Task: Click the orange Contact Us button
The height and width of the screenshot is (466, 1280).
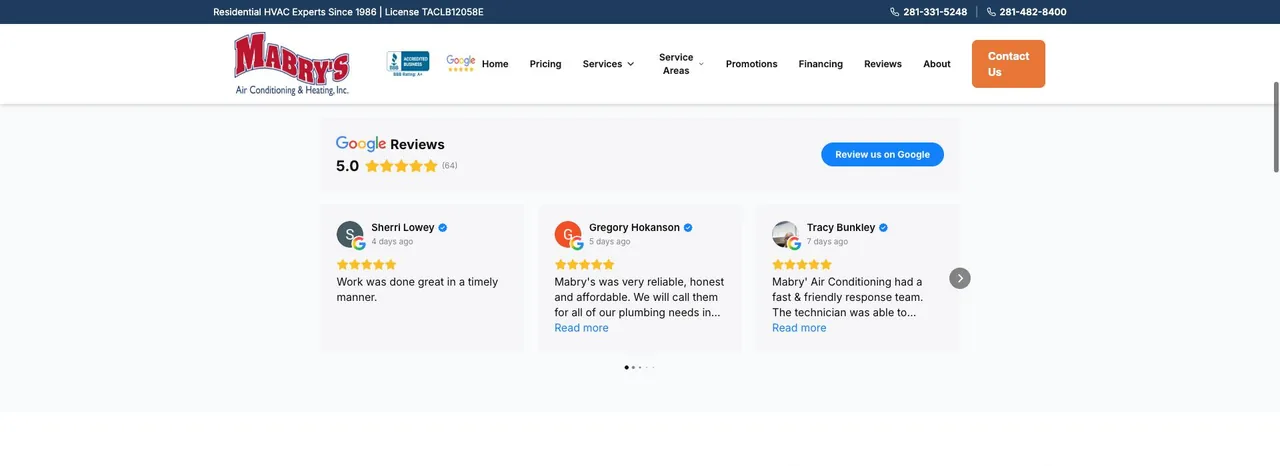Action: tap(1008, 64)
